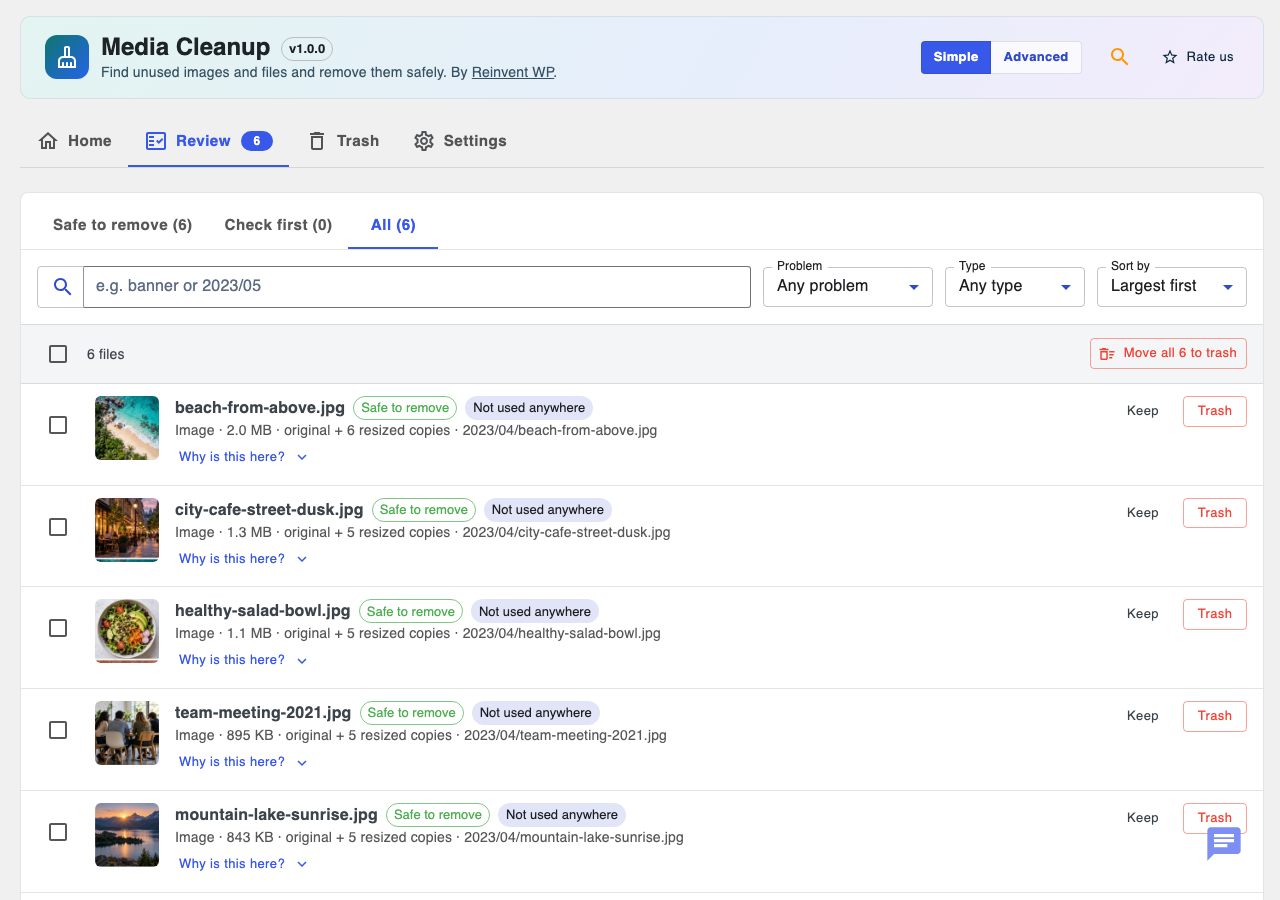
Task: Switch to the Check first (0) tab
Action: point(278,225)
